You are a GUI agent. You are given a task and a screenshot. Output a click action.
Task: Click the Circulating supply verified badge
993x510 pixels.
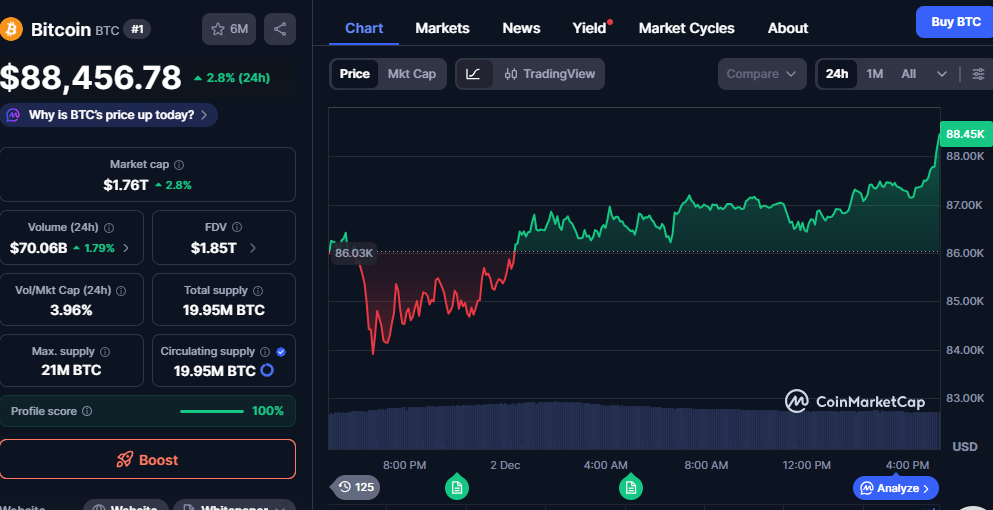(280, 352)
